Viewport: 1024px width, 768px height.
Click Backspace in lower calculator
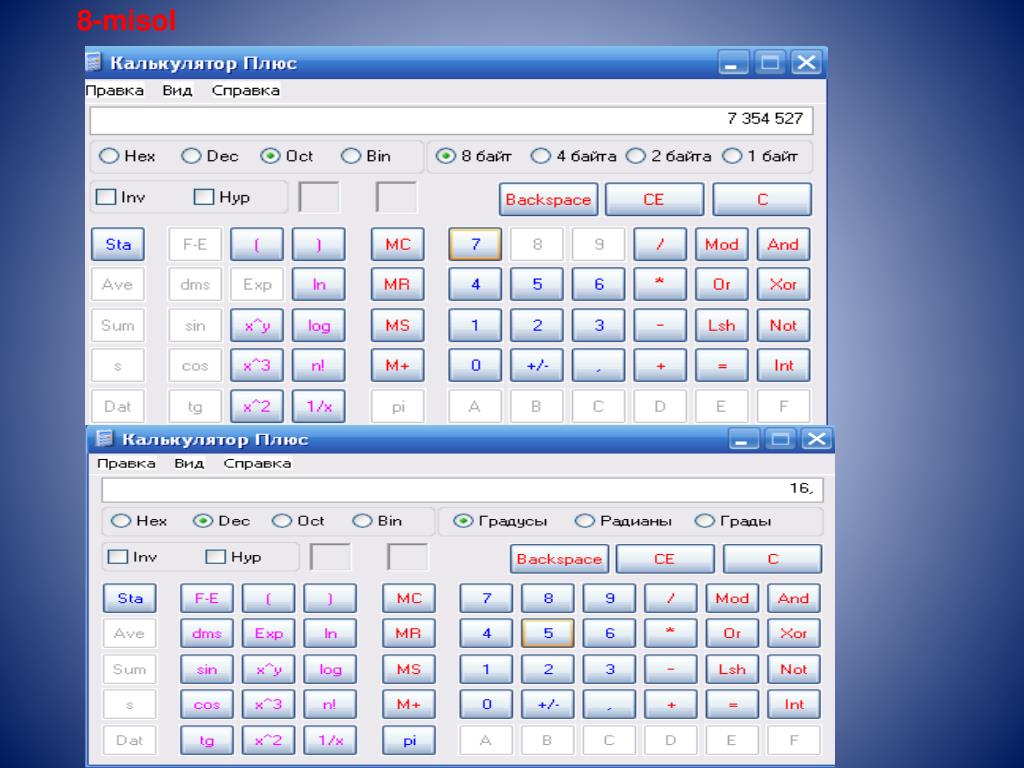[x=559, y=559]
